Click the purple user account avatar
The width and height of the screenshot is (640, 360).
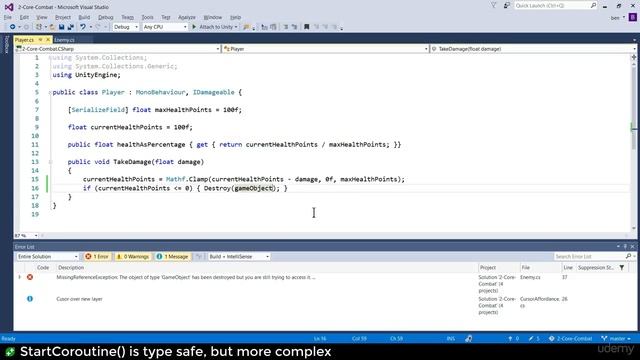pos(633,18)
